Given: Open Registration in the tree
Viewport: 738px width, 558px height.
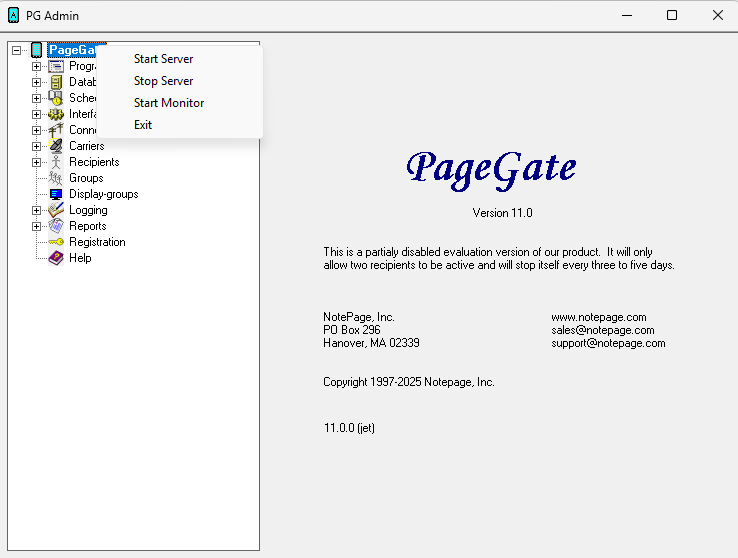Looking at the screenshot, I should point(97,242).
